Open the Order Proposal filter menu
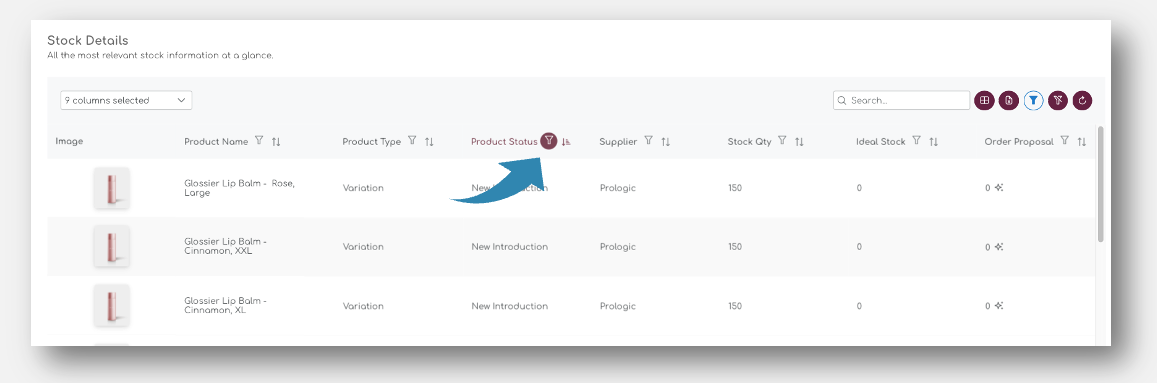This screenshot has width=1157, height=383. pyautogui.click(x=1065, y=141)
